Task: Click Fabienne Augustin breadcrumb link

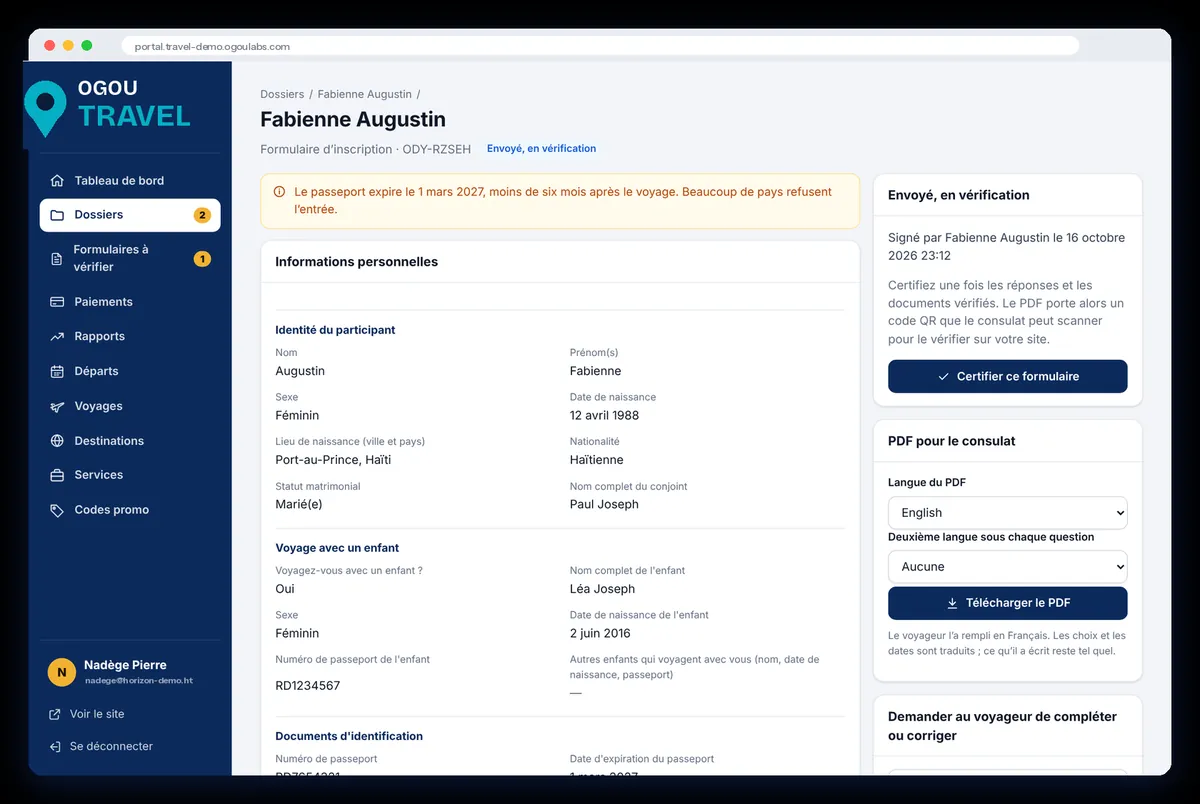Action: coord(365,94)
